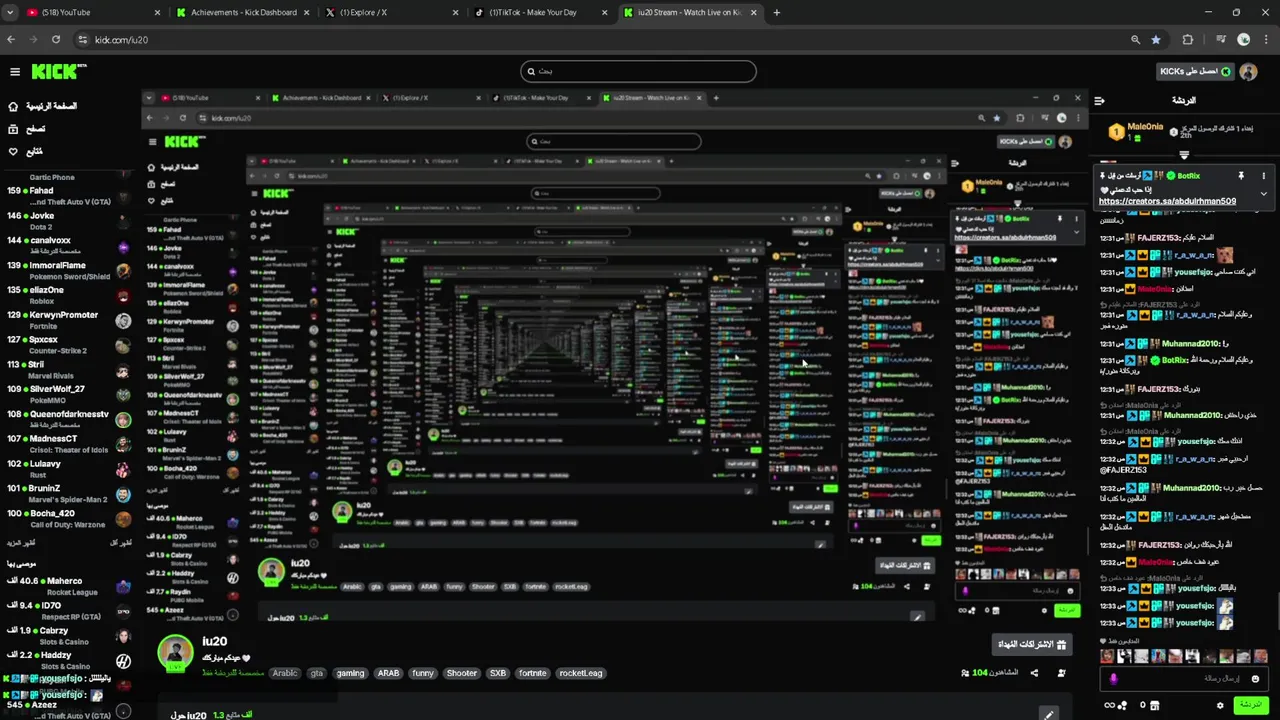1280x720 pixels.
Task: Open Haddzy Slots & Casino channel
Action: point(68,661)
